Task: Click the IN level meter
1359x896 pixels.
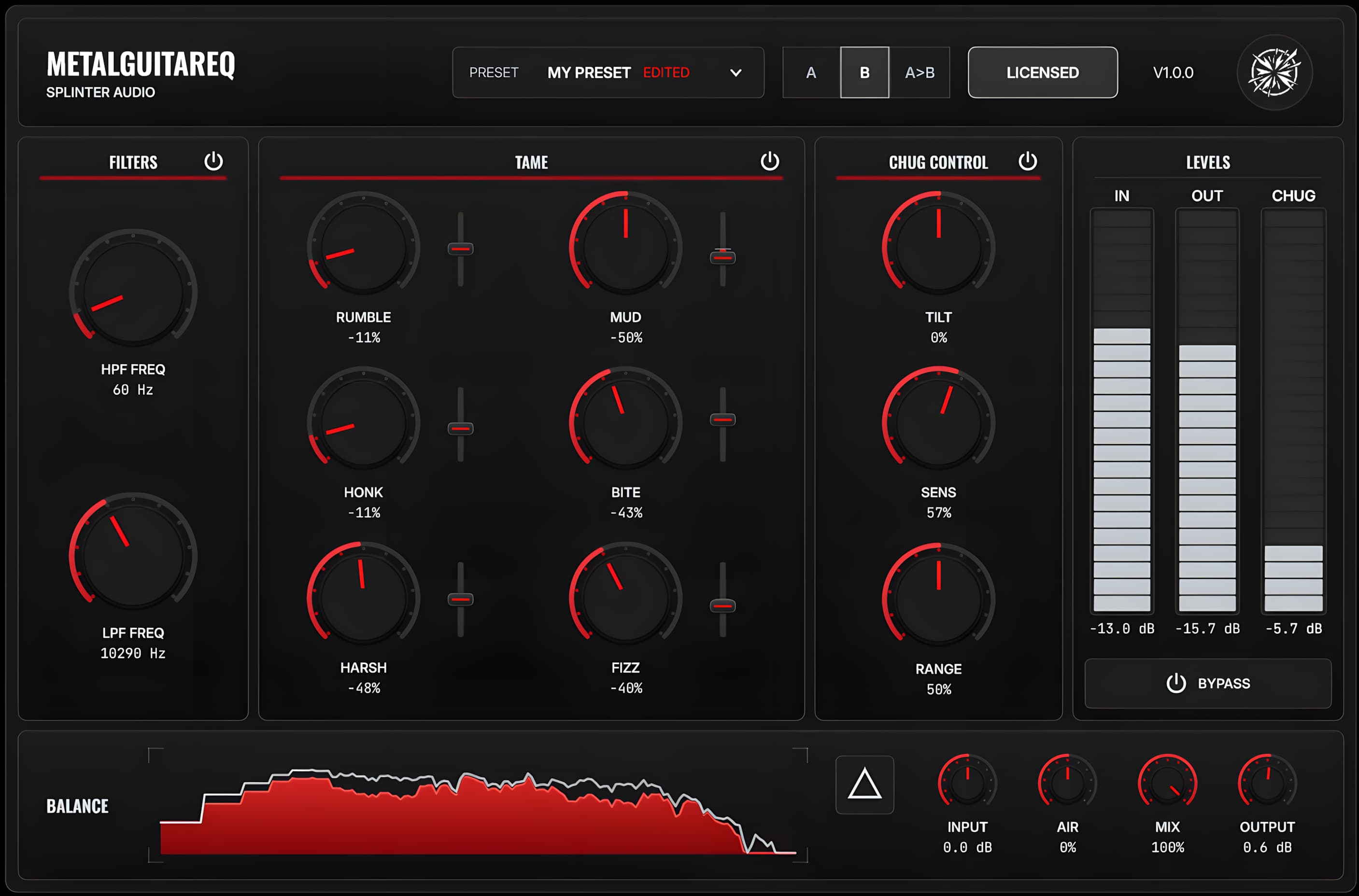Action: pos(1122,411)
